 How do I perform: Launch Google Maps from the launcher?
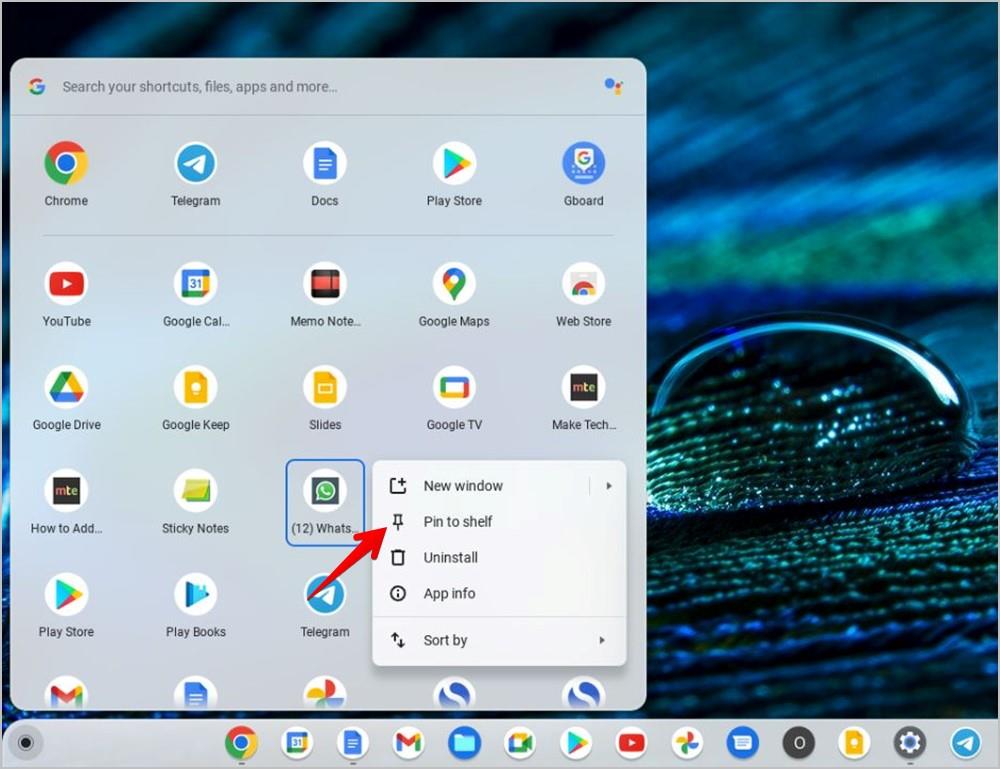pyautogui.click(x=454, y=284)
